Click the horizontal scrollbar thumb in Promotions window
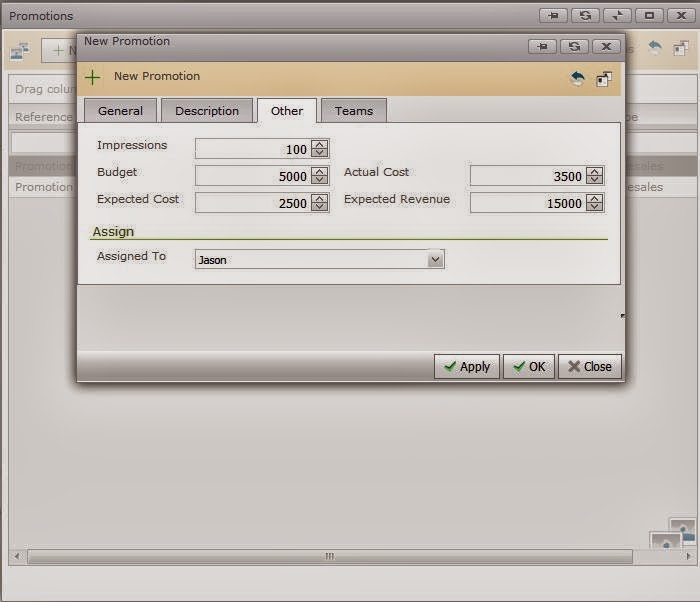 point(330,556)
